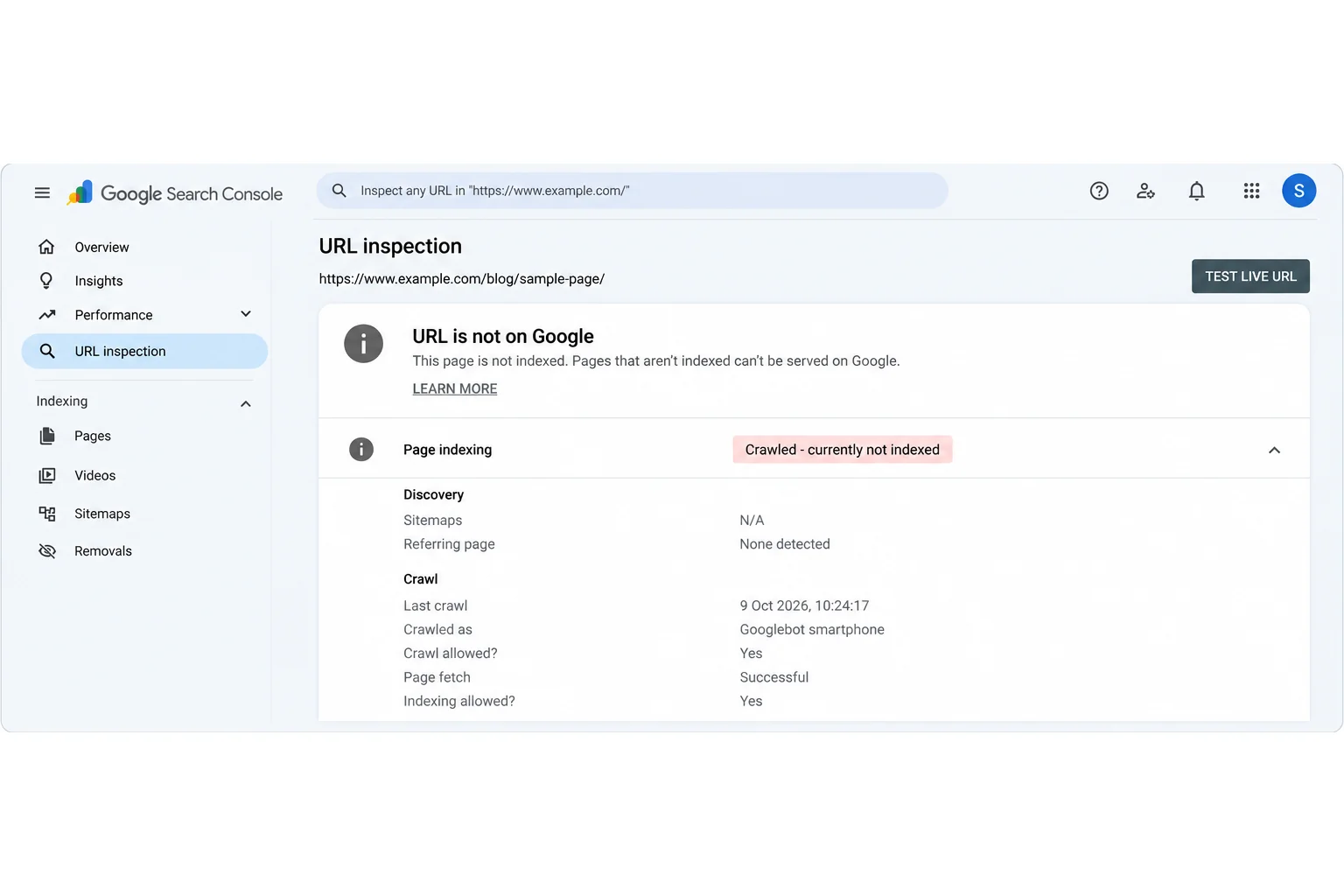The height and width of the screenshot is (896, 1344).
Task: Click the Google Search Console logo
Action: 175,193
